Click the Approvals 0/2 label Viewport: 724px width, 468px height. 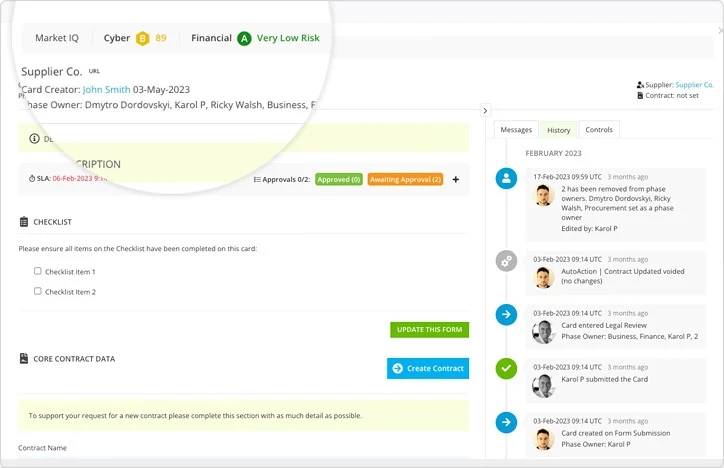(286, 180)
